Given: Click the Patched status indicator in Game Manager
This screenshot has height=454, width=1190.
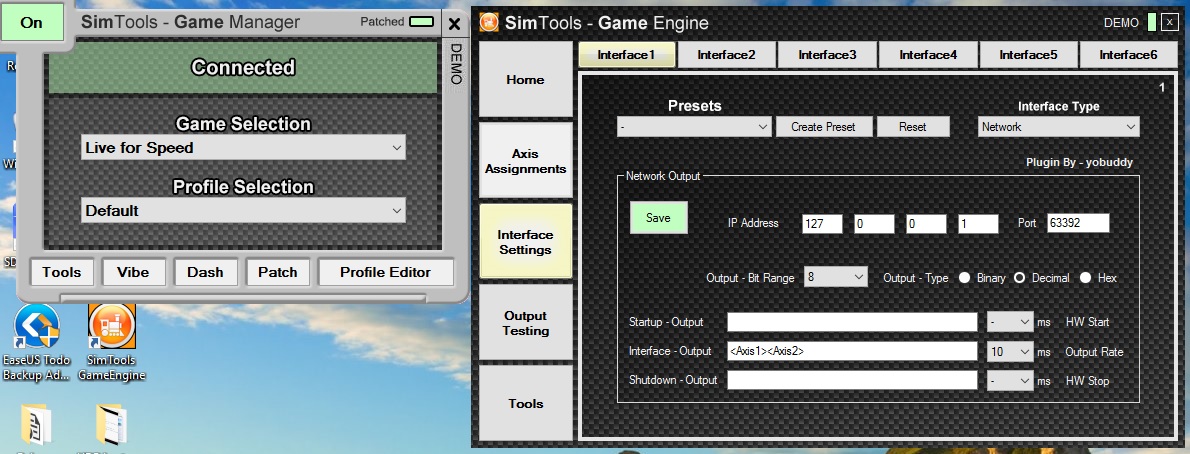Looking at the screenshot, I should [x=421, y=22].
